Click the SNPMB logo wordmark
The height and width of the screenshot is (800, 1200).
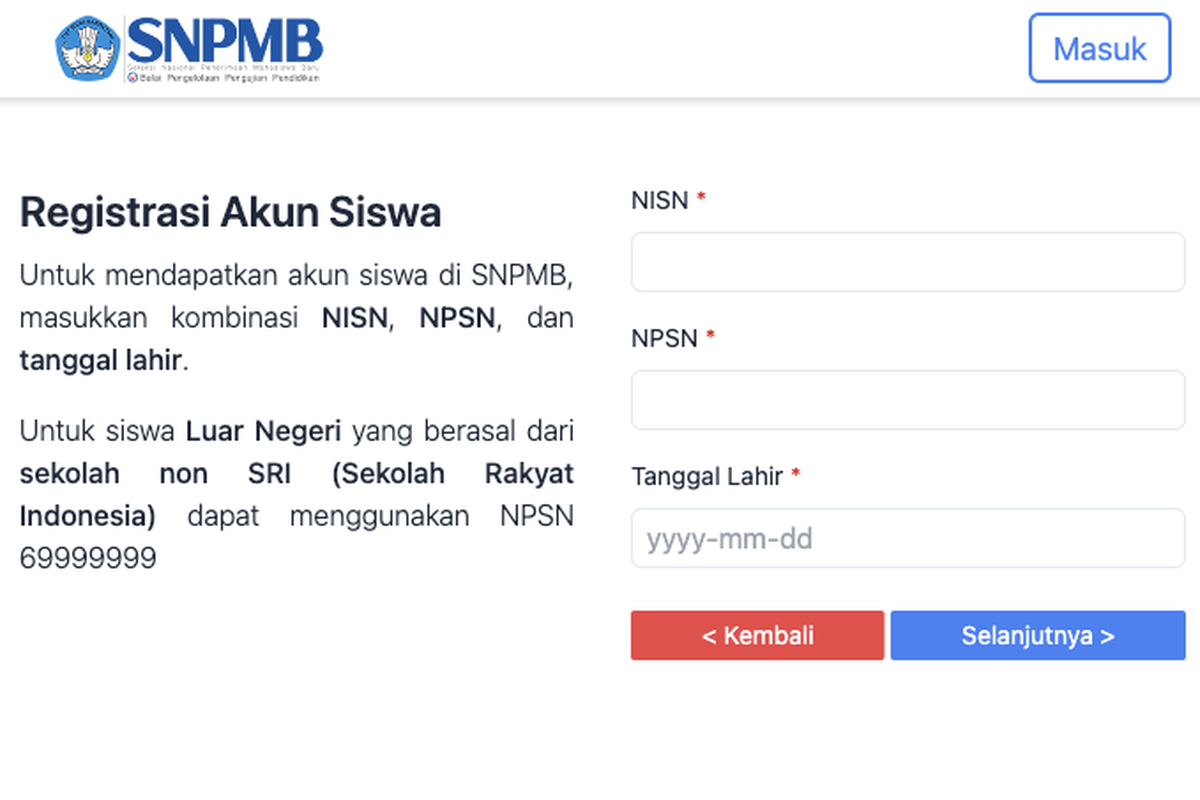pos(225,41)
